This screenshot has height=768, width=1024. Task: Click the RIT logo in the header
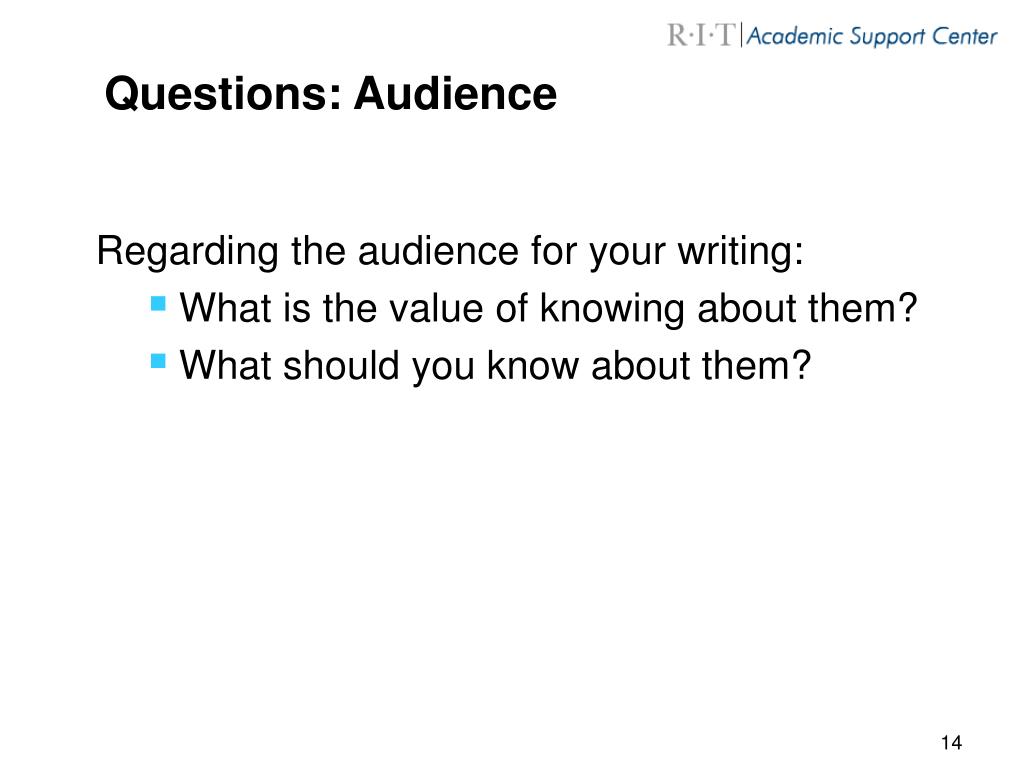[x=701, y=35]
